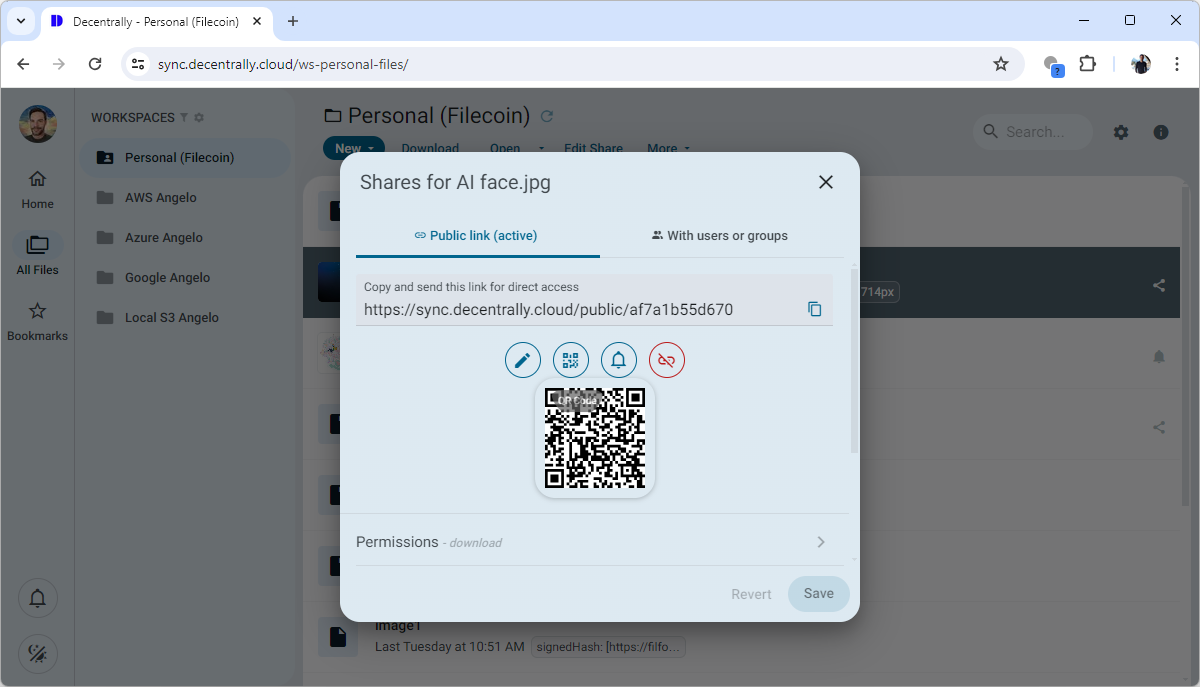Open Bookmarks from the sidebar
Image resolution: width=1200 pixels, height=687 pixels.
pos(38,321)
